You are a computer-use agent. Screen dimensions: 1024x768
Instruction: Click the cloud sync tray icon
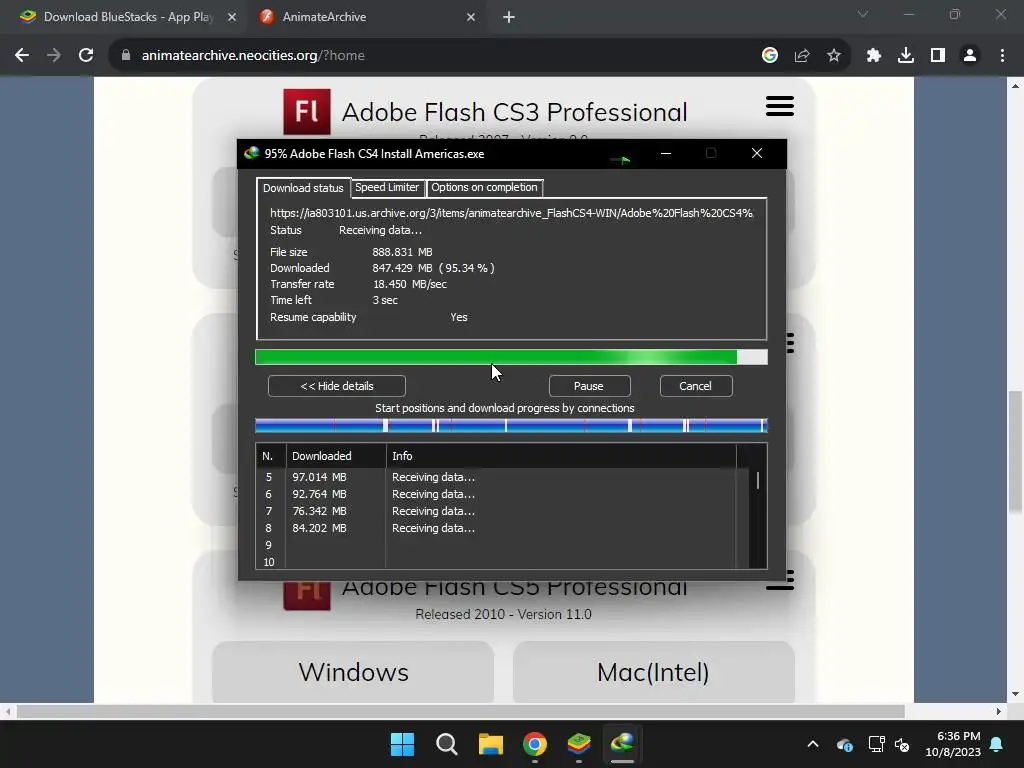point(844,744)
